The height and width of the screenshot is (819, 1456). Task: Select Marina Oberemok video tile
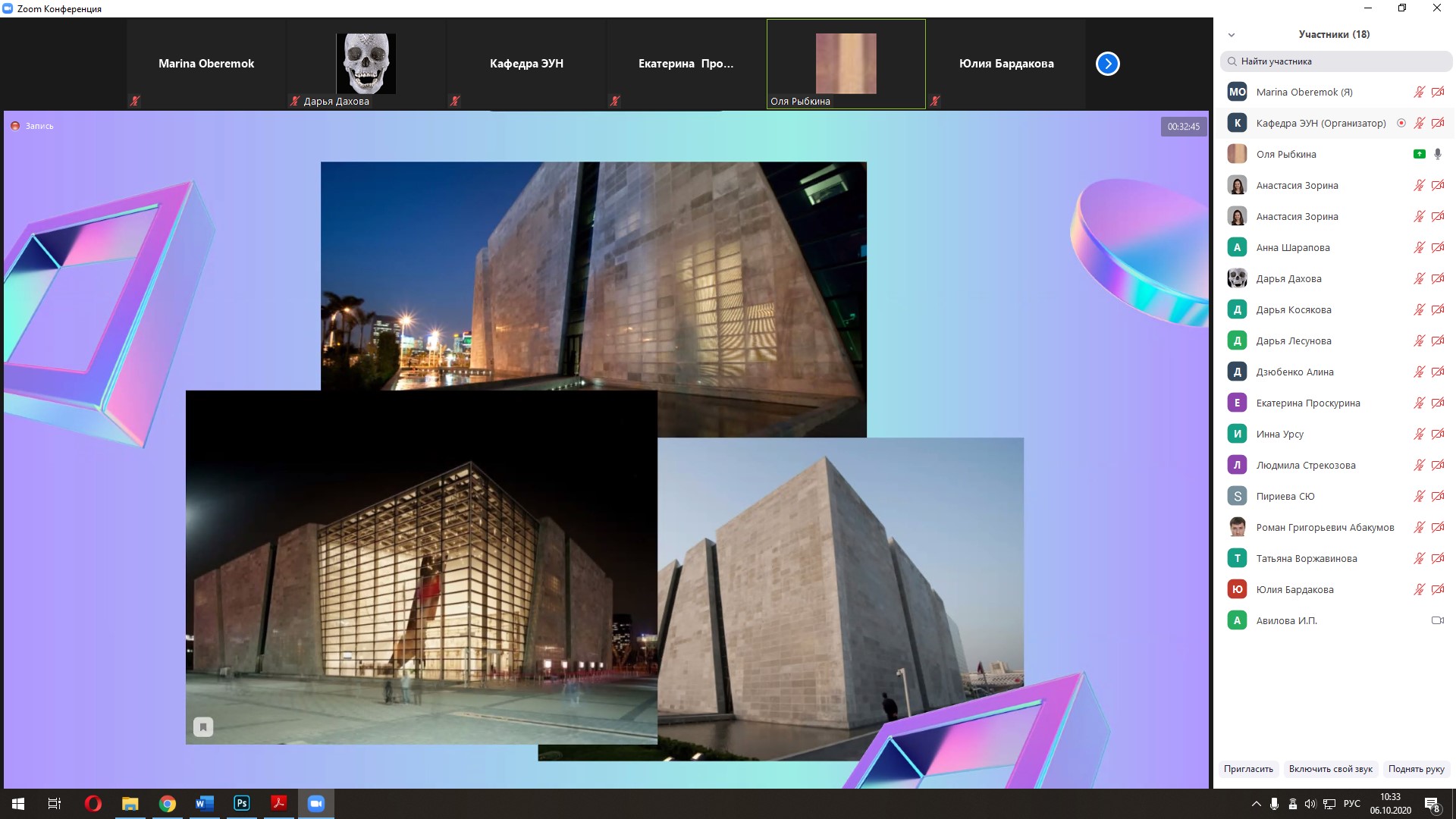[x=206, y=64]
